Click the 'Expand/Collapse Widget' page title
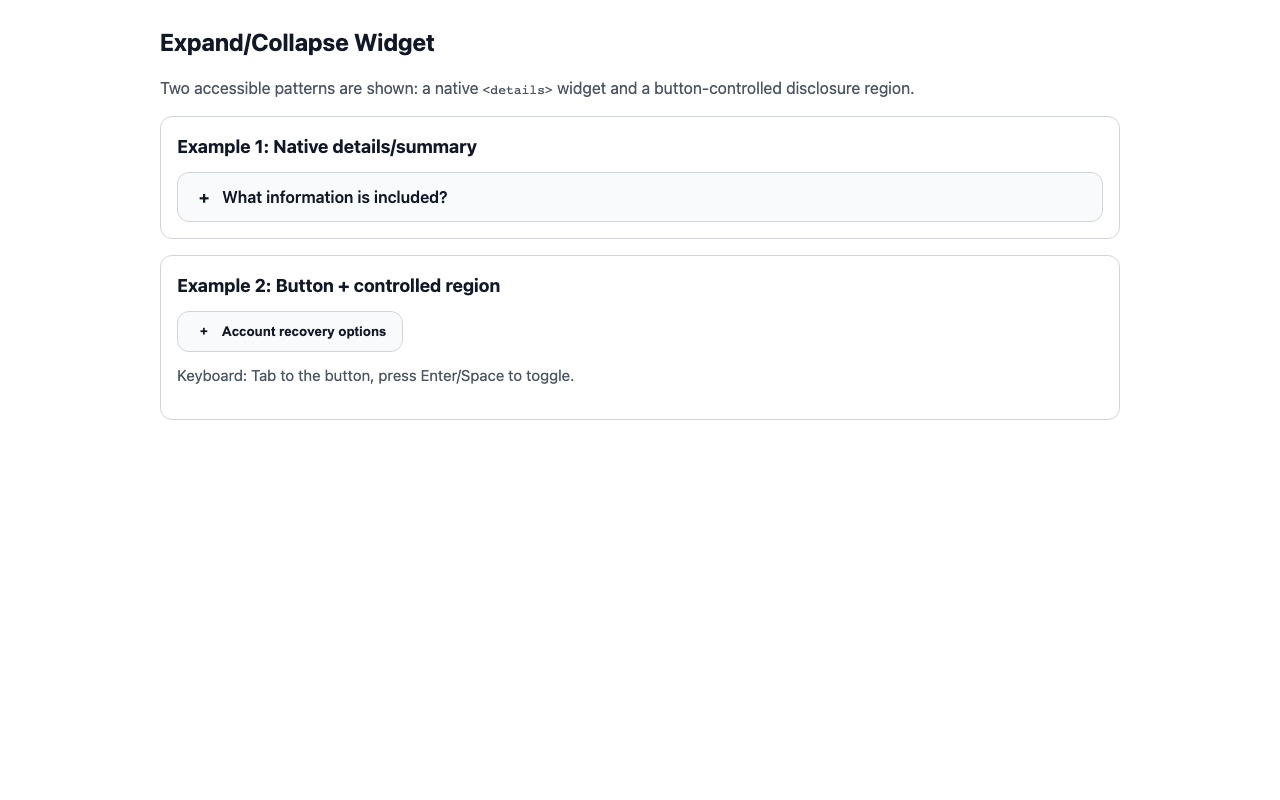Image resolution: width=1280 pixels, height=800 pixels. coord(297,43)
